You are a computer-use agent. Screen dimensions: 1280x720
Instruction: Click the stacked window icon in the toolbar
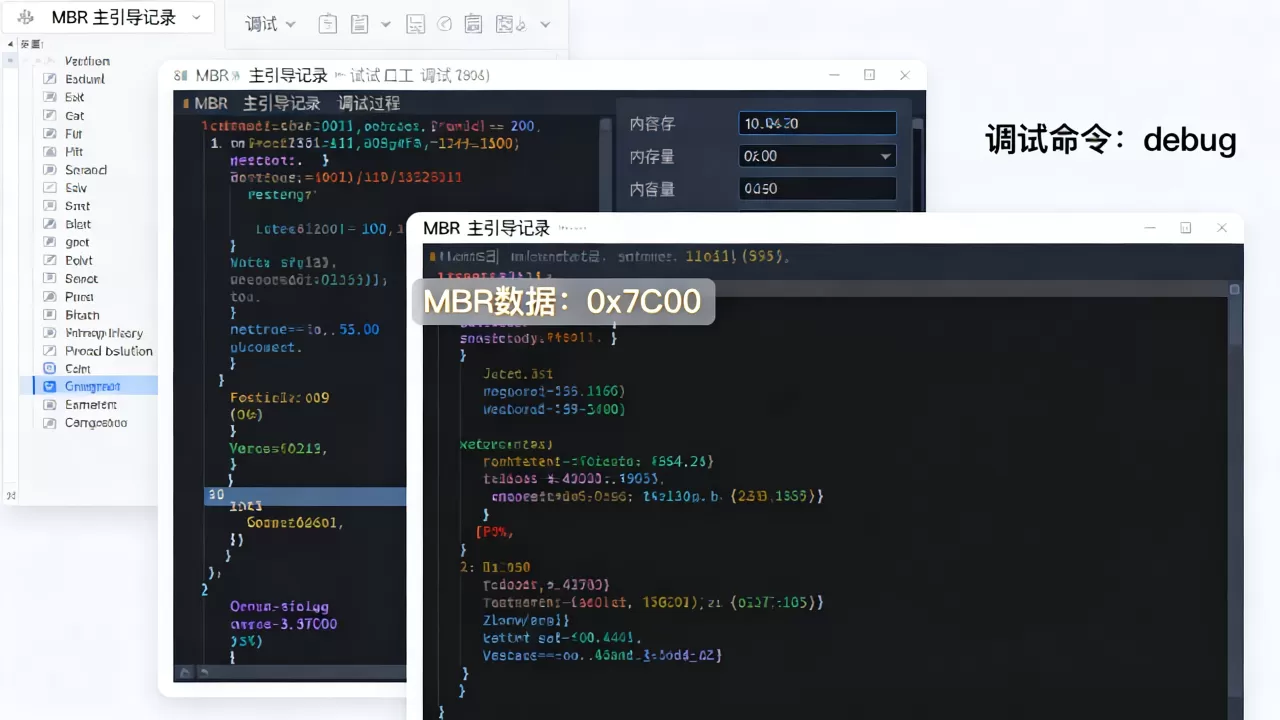click(x=474, y=24)
